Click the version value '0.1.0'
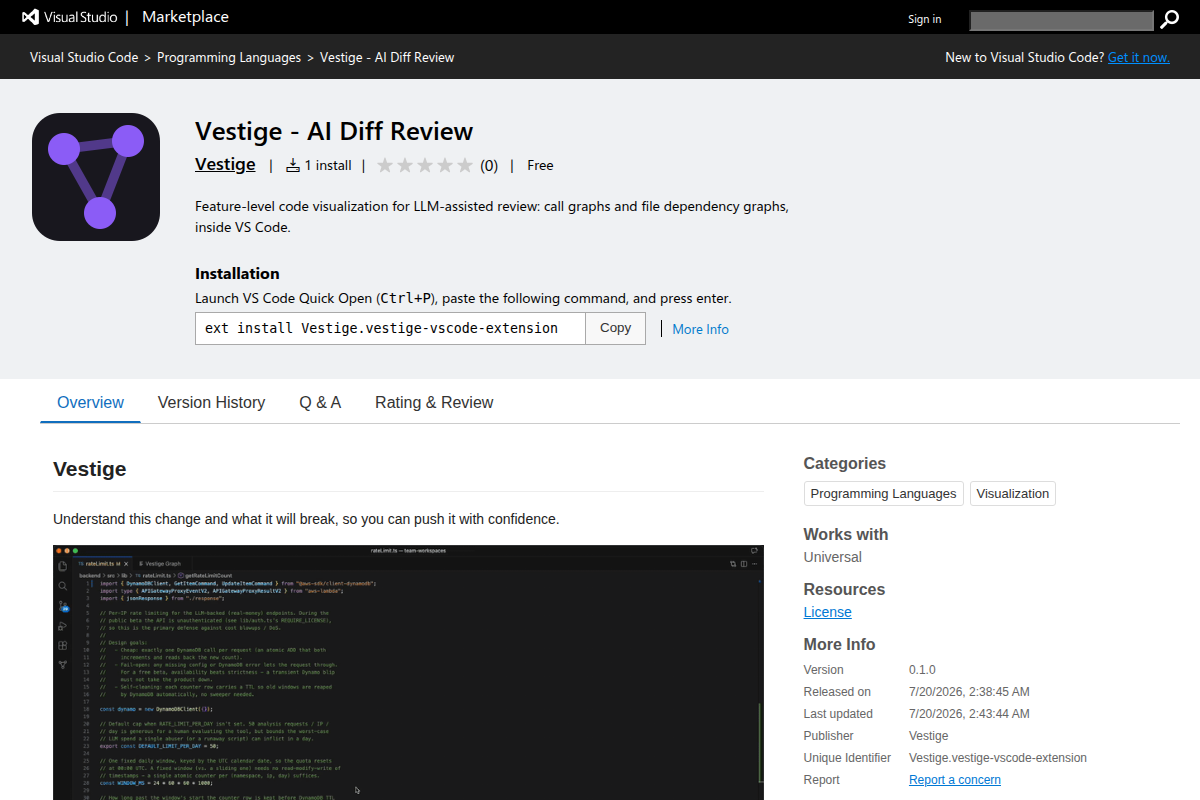Viewport: 1200px width, 800px height. click(x=922, y=670)
